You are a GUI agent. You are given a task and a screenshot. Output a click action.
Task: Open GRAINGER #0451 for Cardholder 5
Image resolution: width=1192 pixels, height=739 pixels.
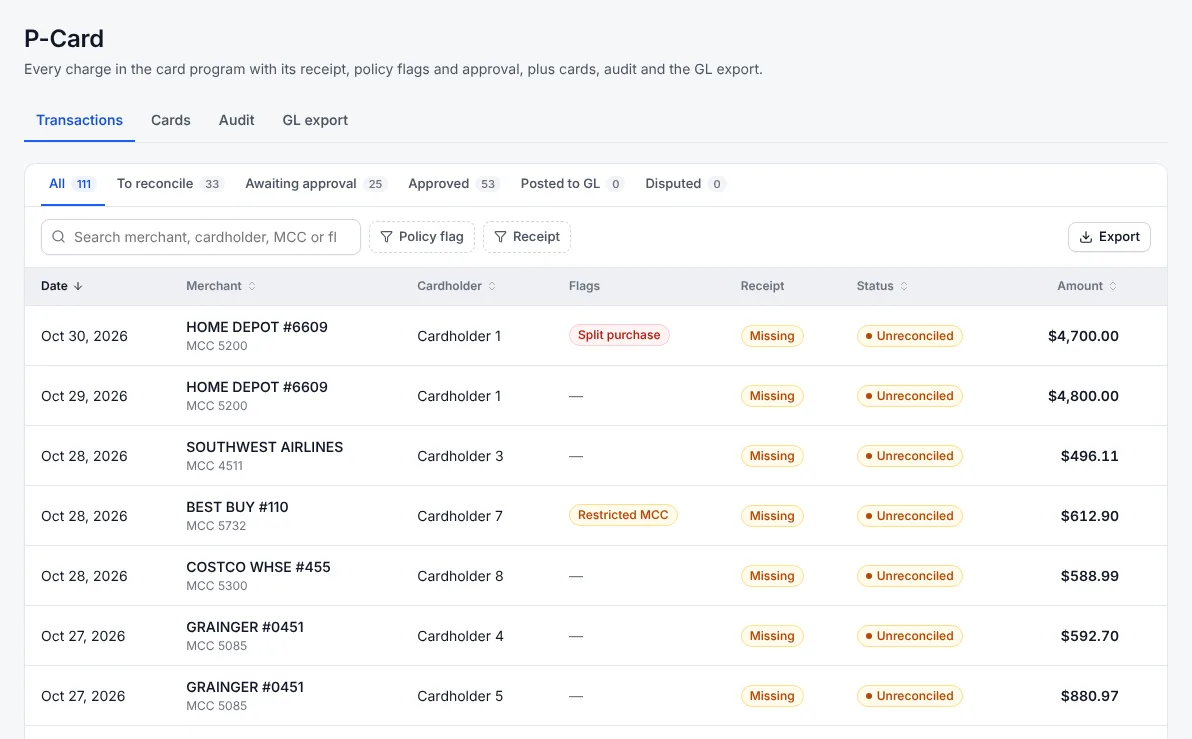click(x=245, y=687)
